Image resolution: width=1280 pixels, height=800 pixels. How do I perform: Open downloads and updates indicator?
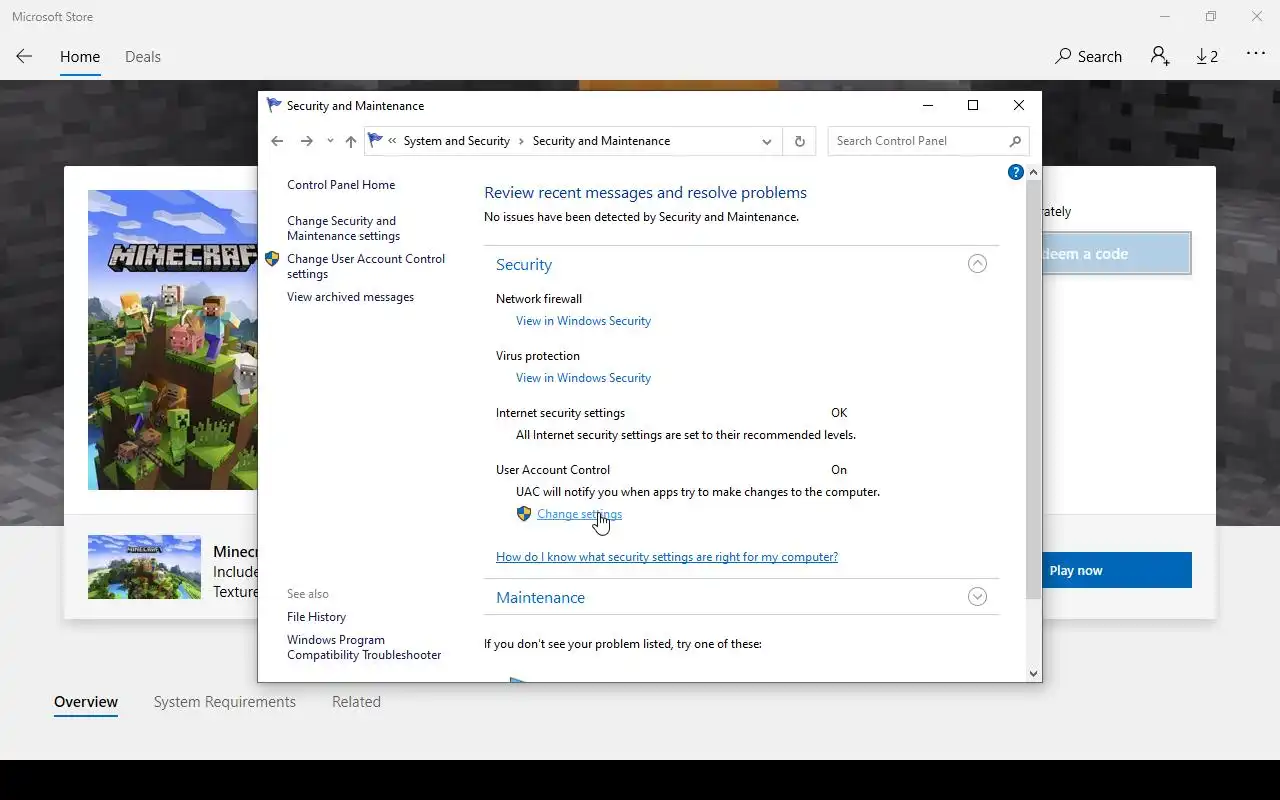click(1207, 57)
